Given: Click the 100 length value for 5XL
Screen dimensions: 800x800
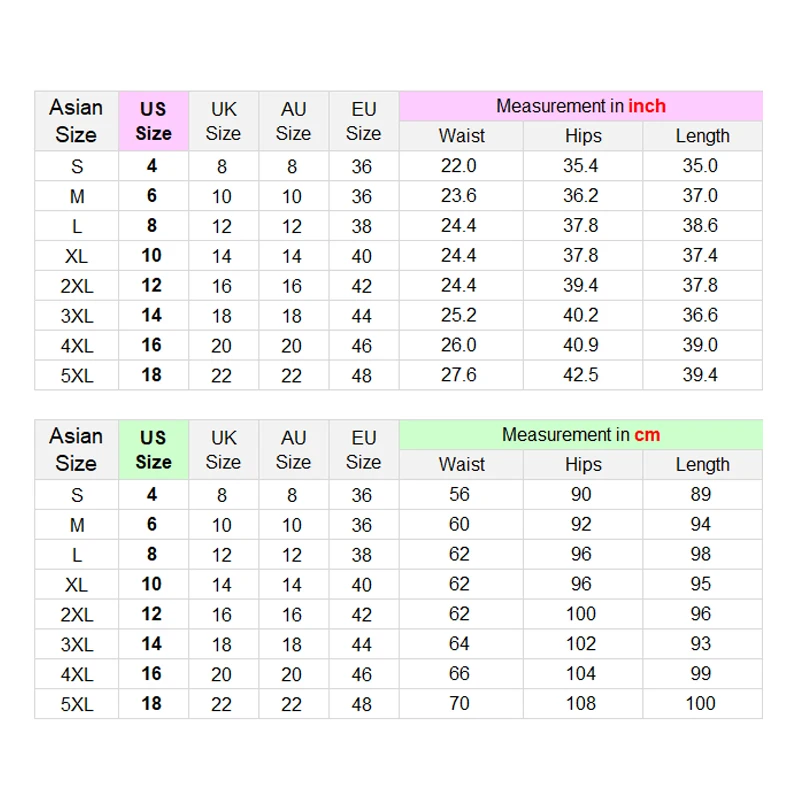Looking at the screenshot, I should (x=703, y=704).
